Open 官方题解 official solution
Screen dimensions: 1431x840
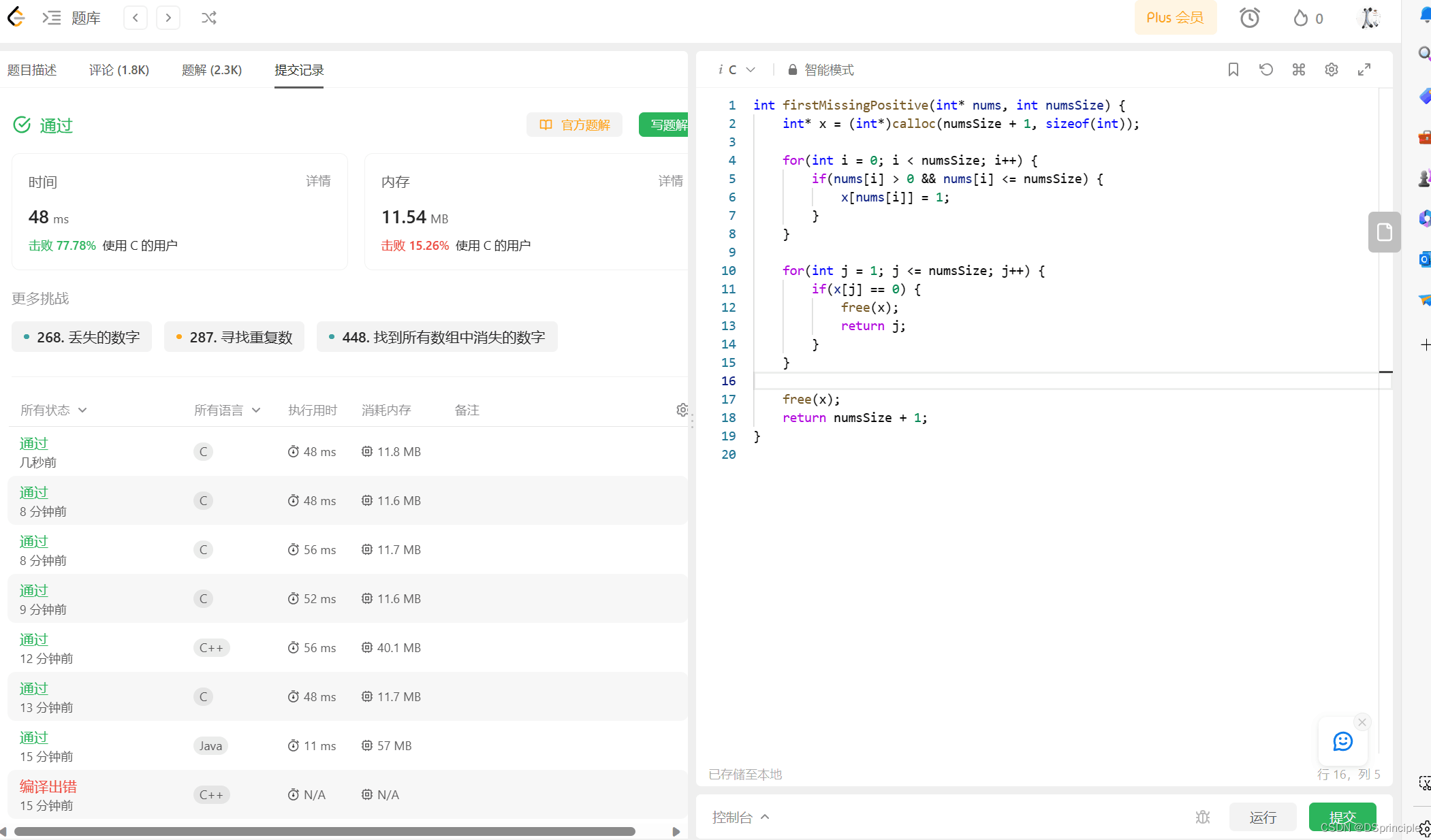[x=574, y=125]
